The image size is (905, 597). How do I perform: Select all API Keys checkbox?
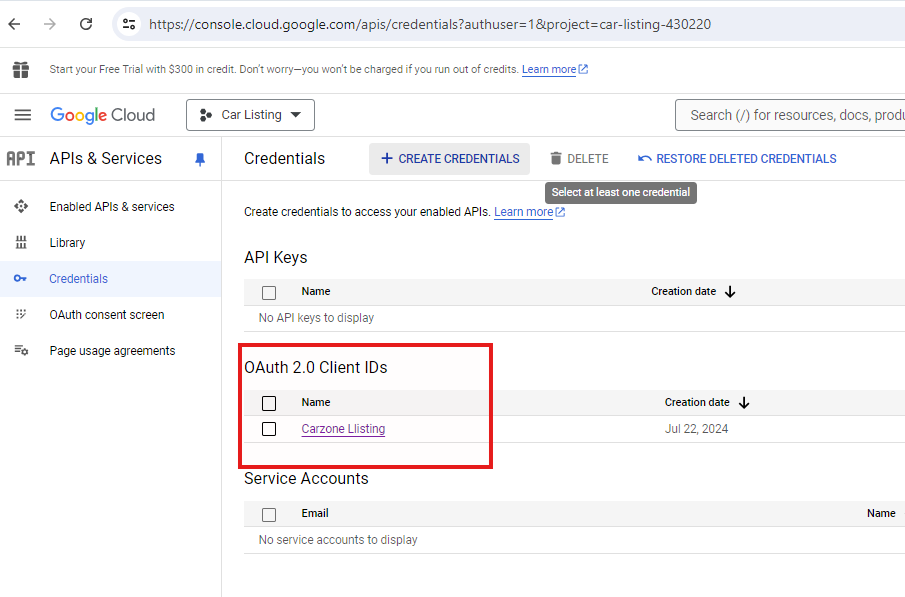(269, 293)
